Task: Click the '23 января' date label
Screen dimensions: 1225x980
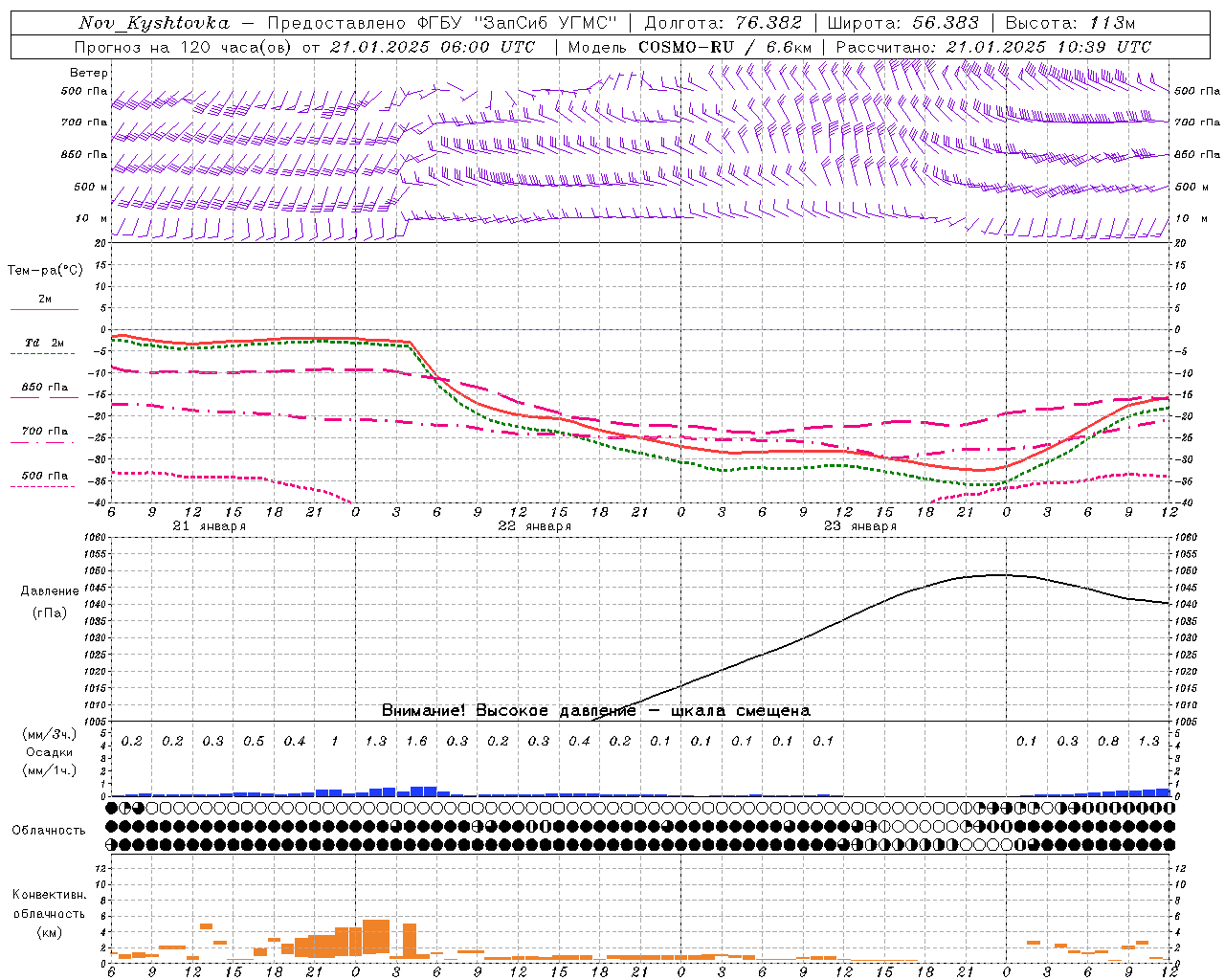Action: point(859,526)
